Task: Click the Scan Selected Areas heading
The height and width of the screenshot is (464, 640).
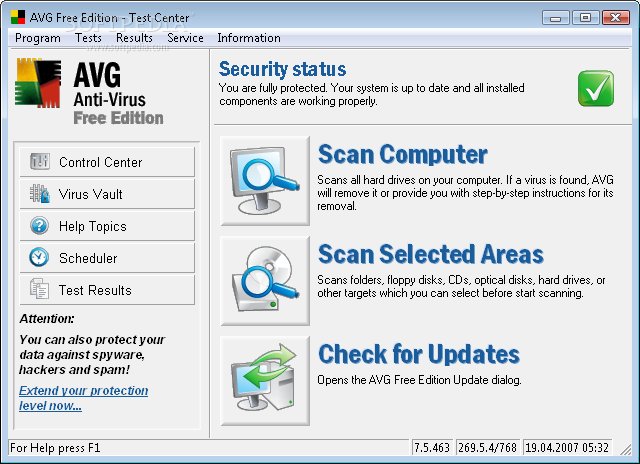Action: (431, 254)
